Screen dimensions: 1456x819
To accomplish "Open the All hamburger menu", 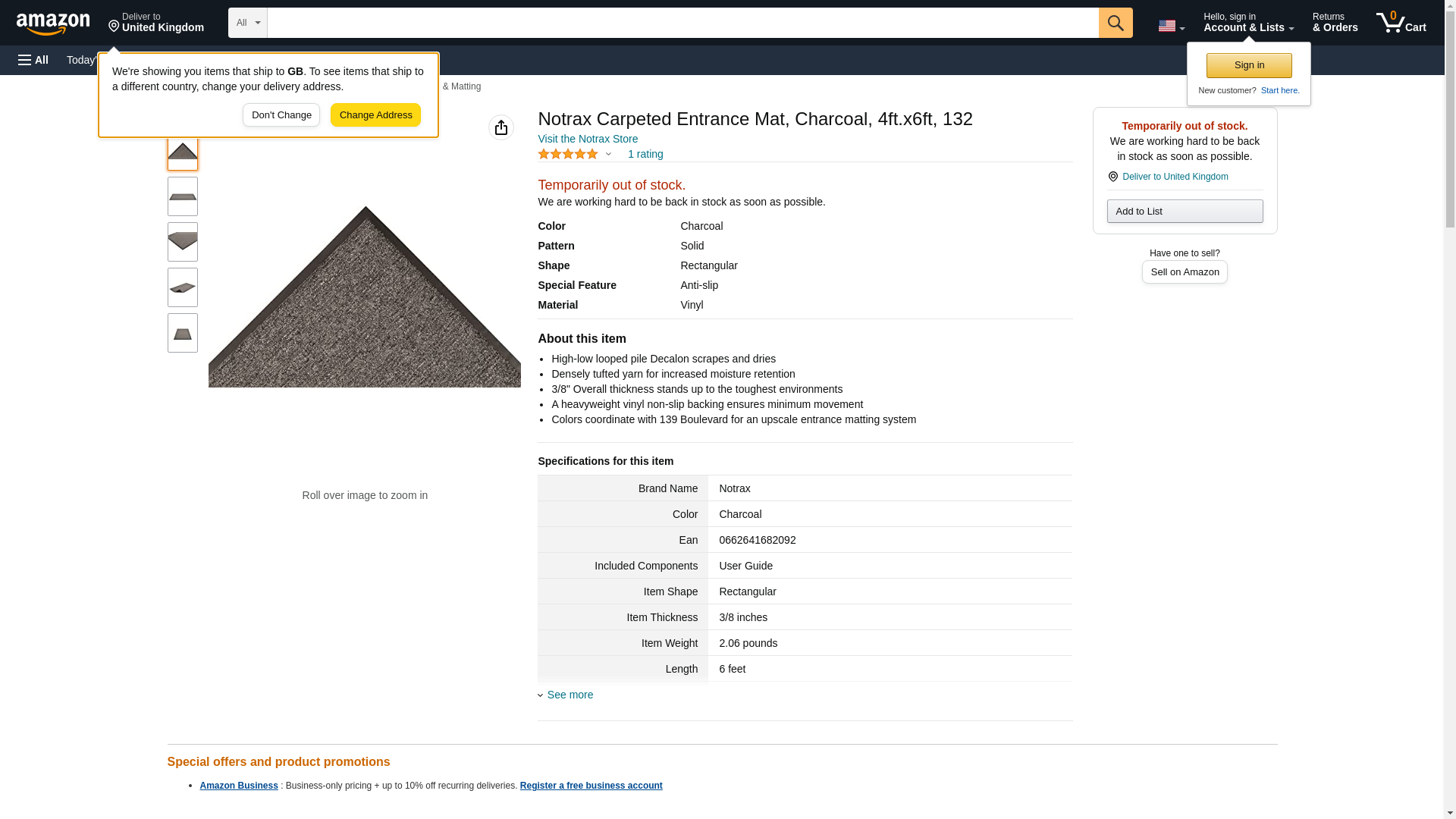I will pyautogui.click(x=33, y=60).
